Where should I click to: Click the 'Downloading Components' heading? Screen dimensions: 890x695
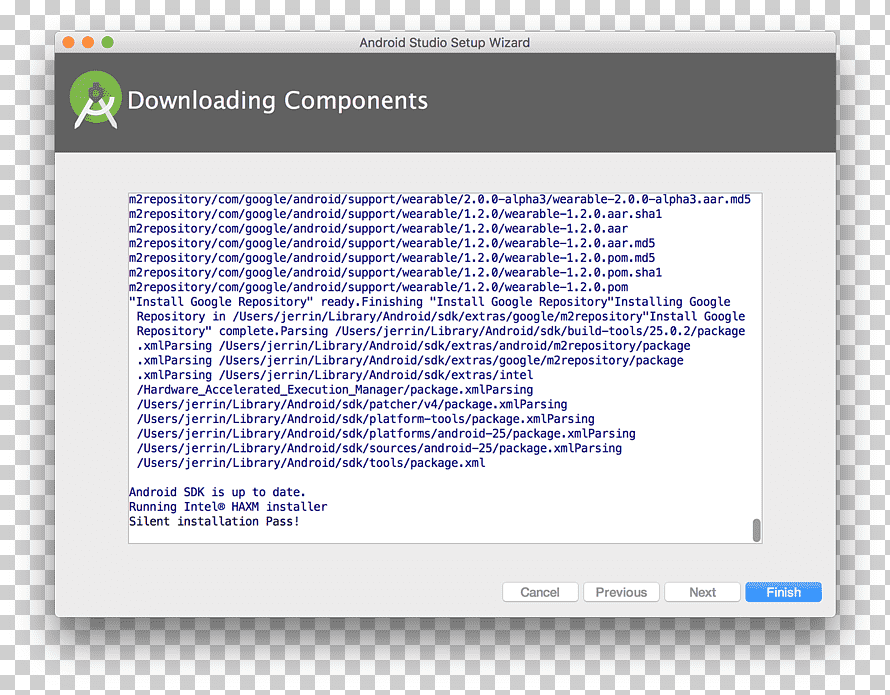click(x=278, y=101)
